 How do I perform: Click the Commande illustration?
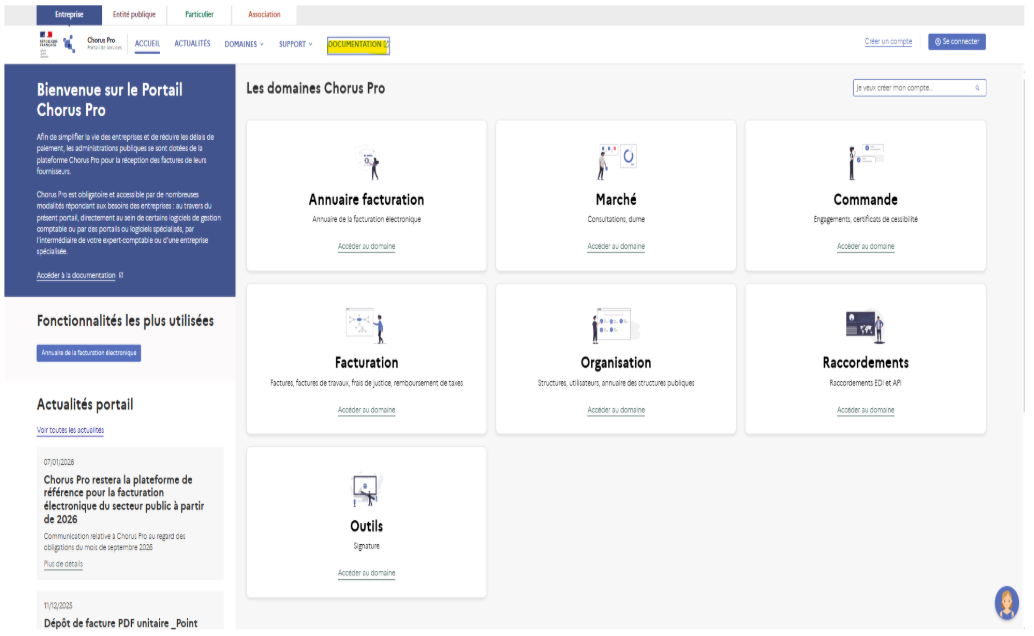tap(865, 162)
